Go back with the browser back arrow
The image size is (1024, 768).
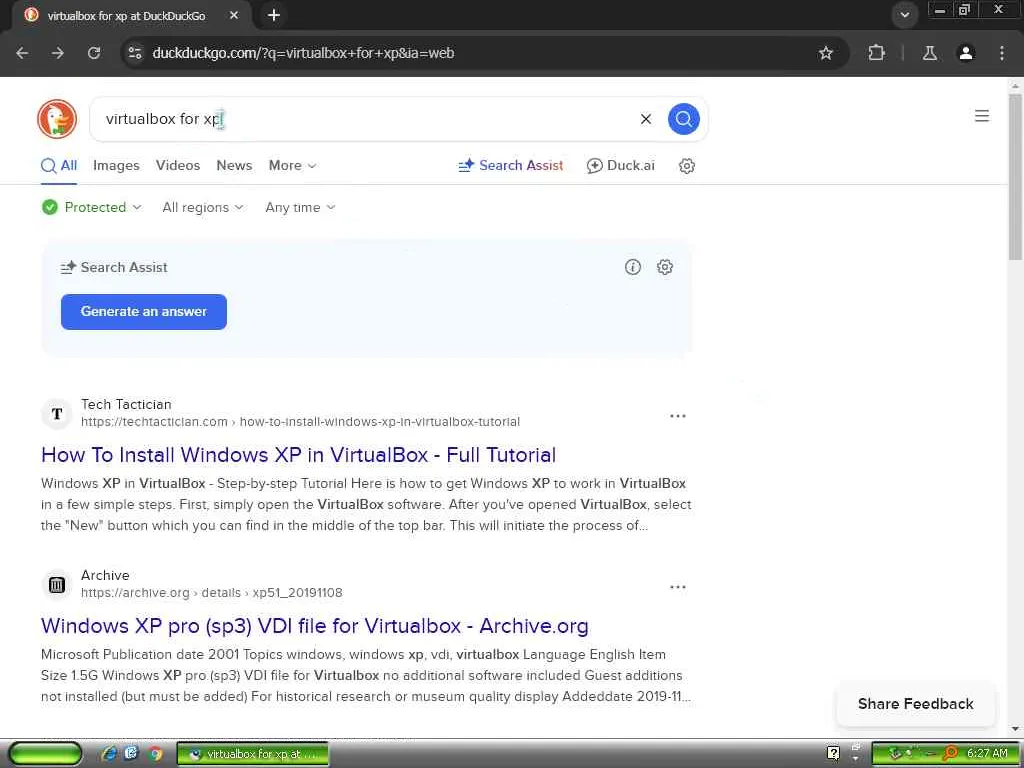click(x=22, y=53)
